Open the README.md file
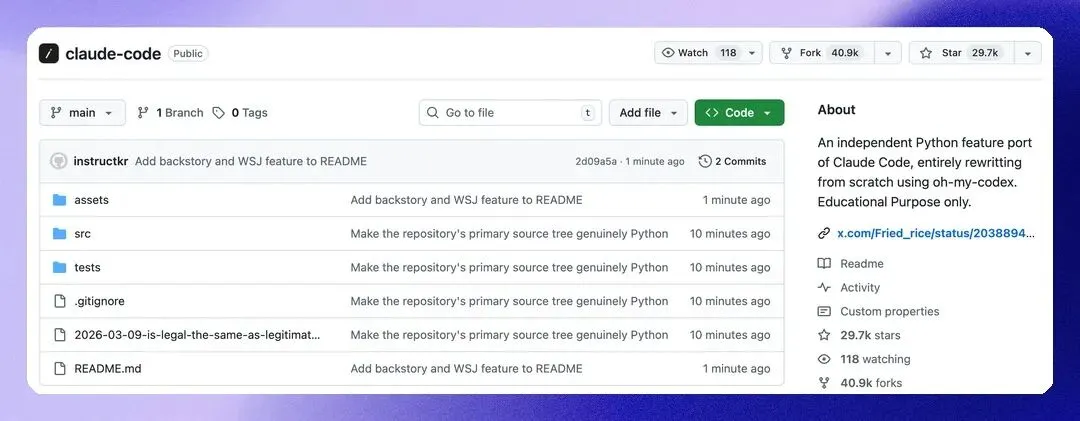Image resolution: width=1080 pixels, height=421 pixels. click(107, 369)
